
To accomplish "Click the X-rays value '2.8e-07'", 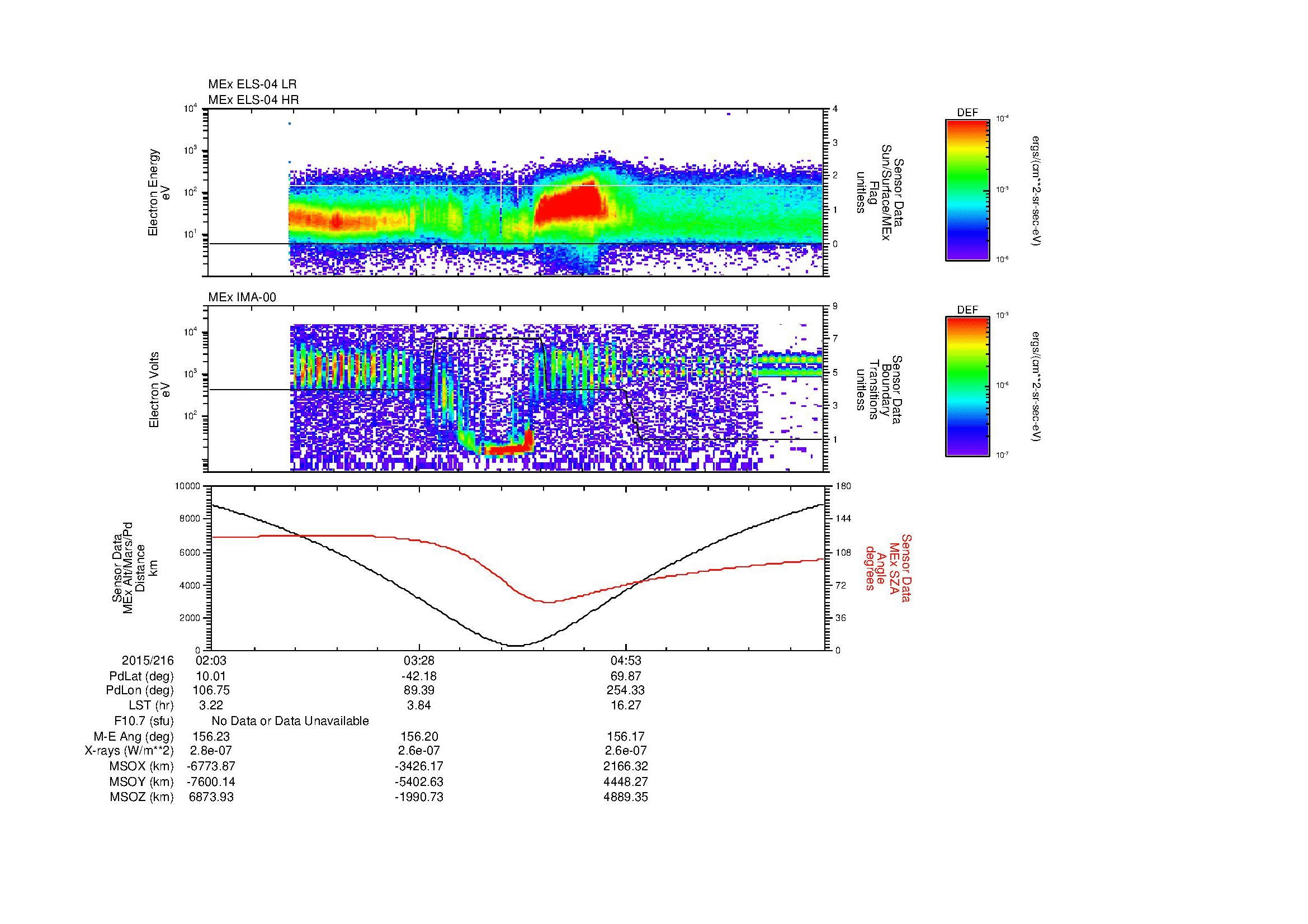I will (211, 751).
